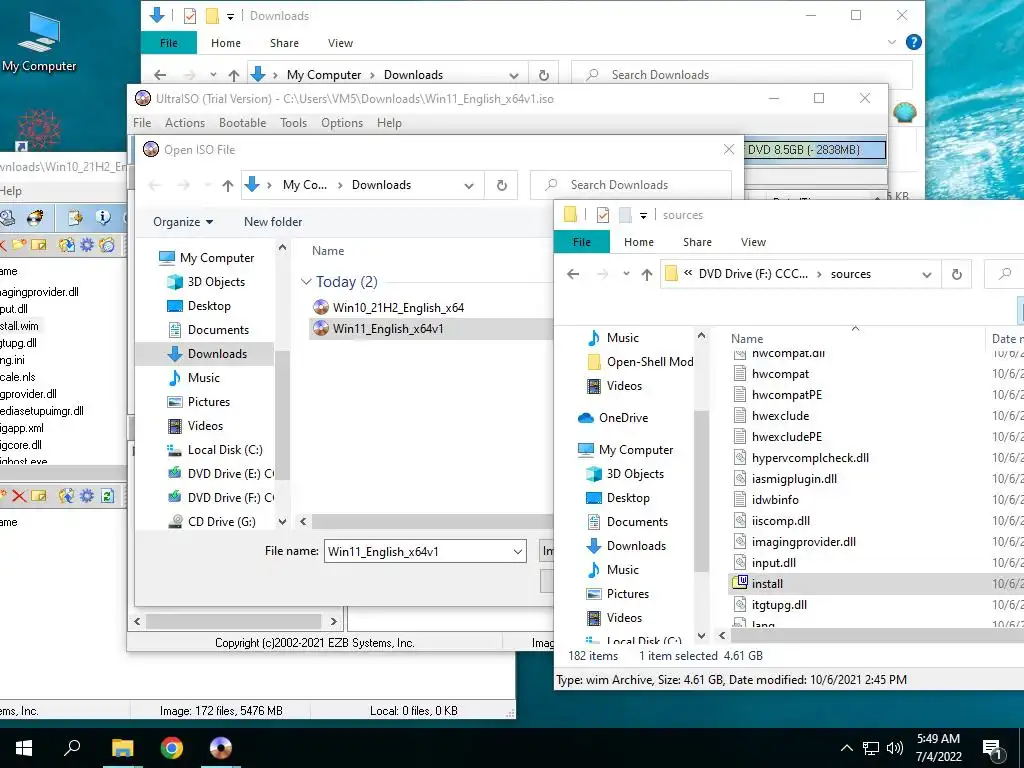
Task: Expand the Organize dropdown in Open ISO dialog
Action: (183, 222)
